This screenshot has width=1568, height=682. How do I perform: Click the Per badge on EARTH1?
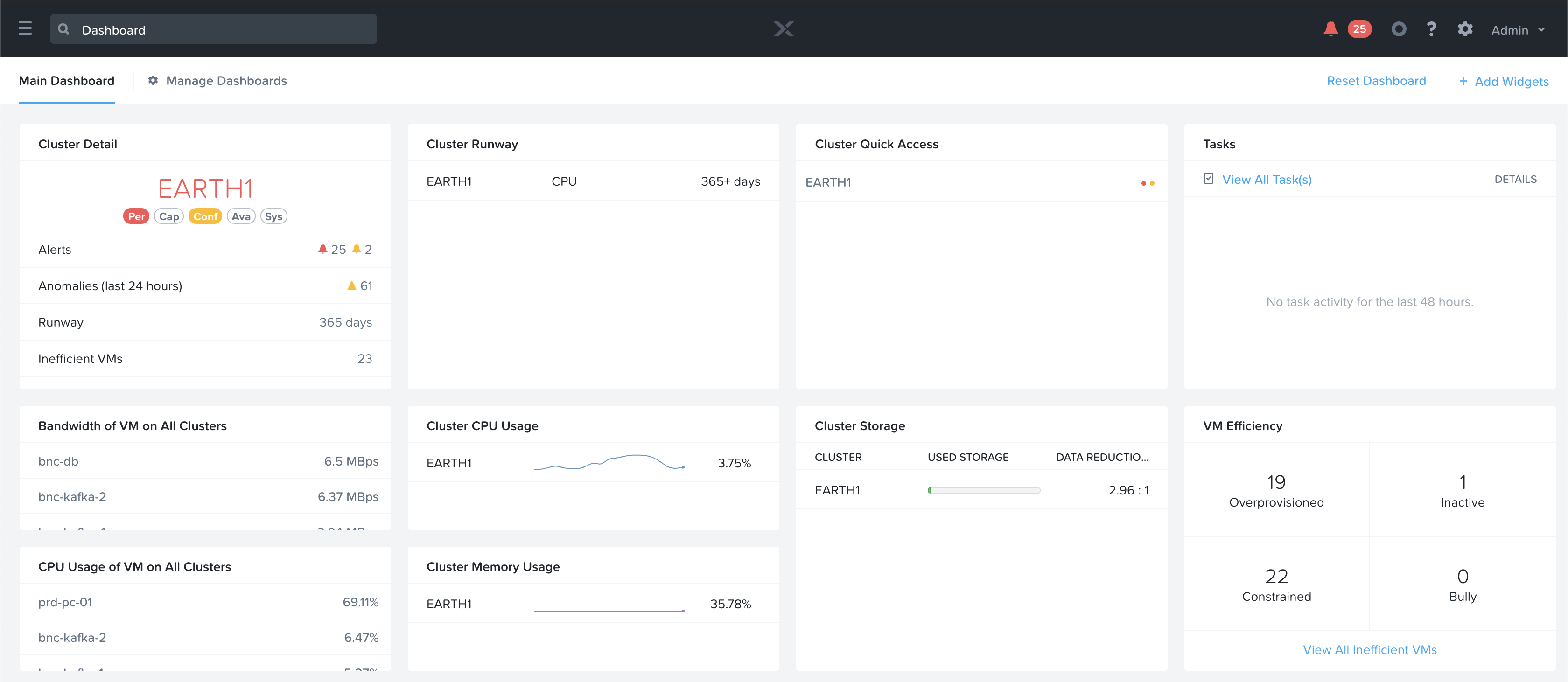(135, 216)
